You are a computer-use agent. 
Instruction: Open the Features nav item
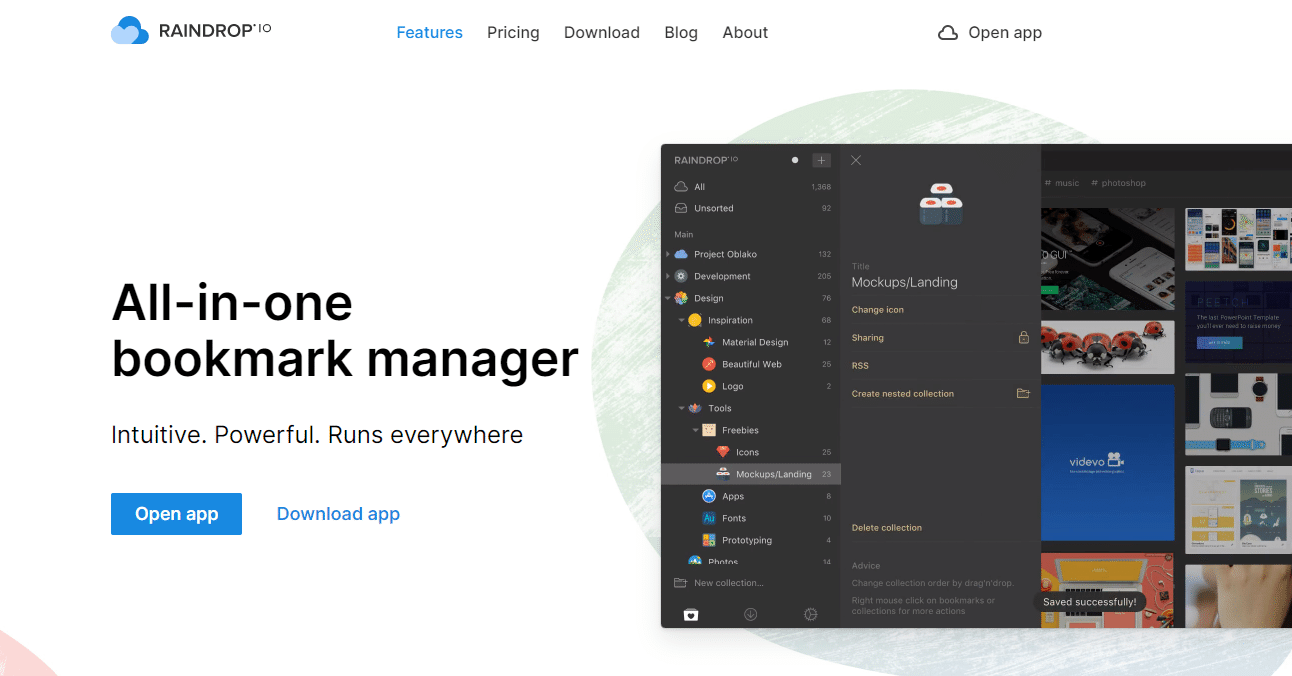(429, 32)
